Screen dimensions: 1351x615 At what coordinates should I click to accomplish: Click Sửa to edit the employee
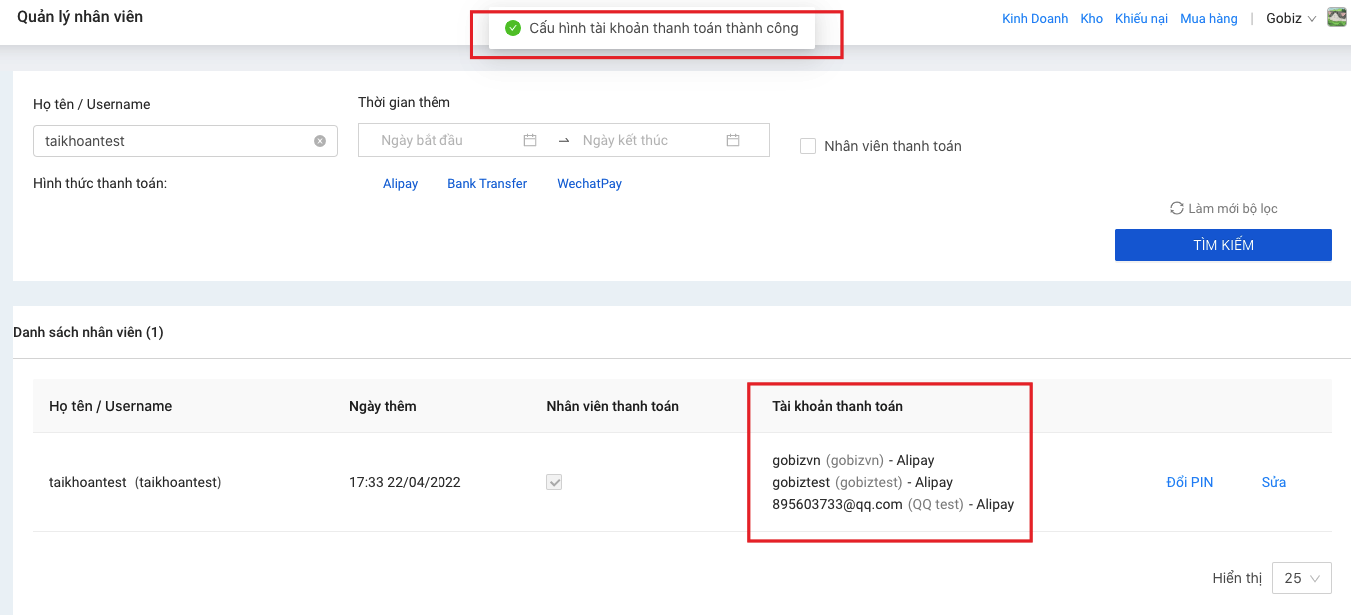(1273, 482)
